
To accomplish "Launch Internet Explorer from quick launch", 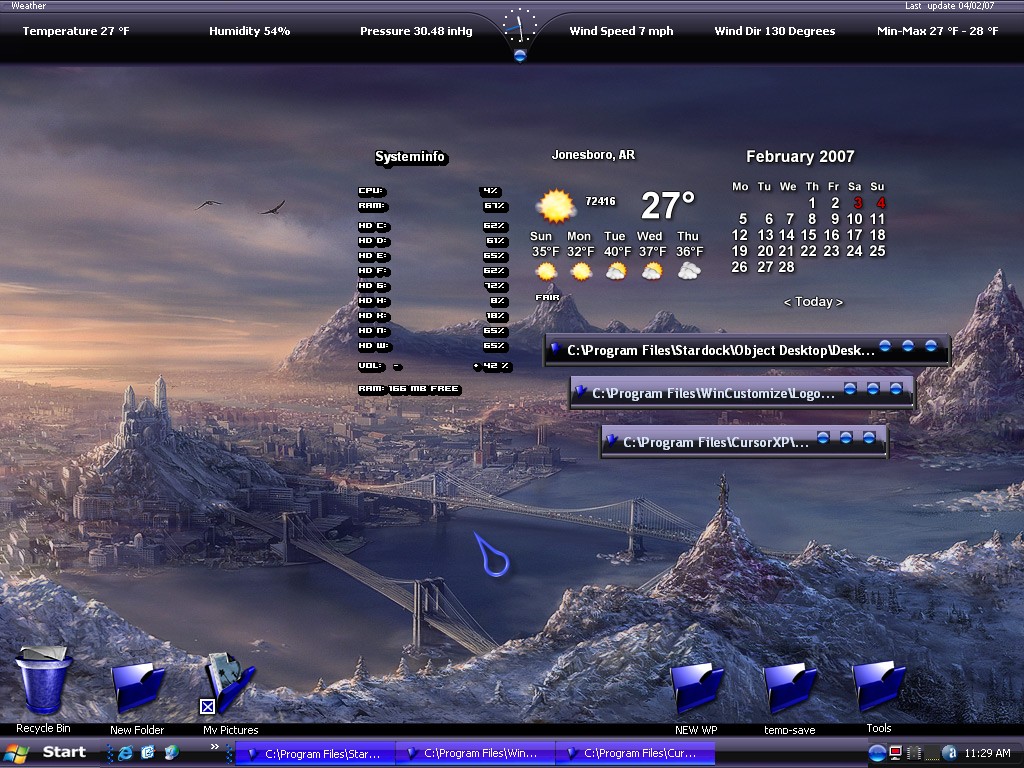I will click(125, 753).
